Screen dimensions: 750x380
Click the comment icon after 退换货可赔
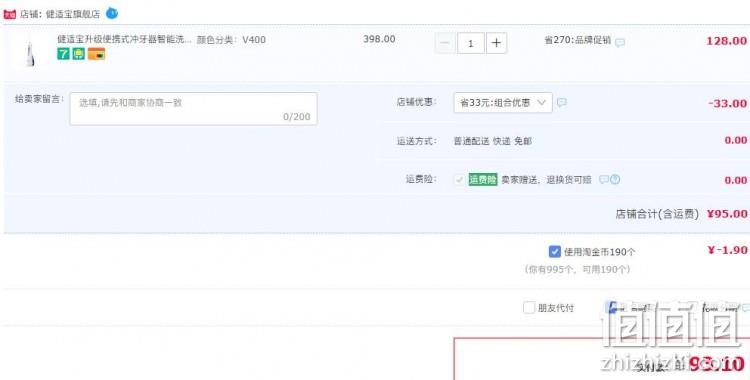click(604, 179)
